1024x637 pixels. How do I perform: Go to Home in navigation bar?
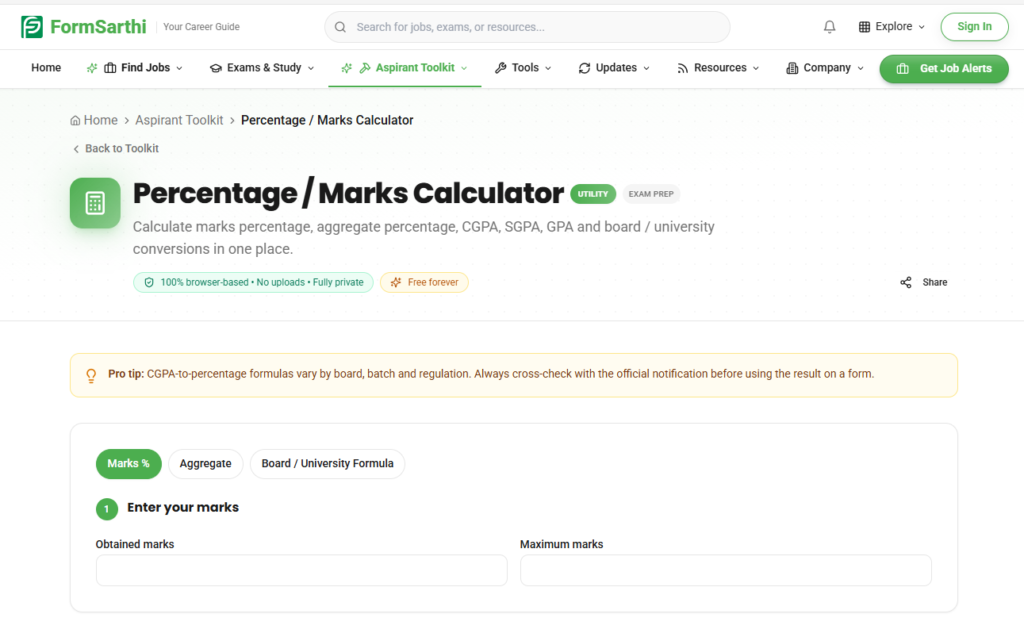coord(46,68)
